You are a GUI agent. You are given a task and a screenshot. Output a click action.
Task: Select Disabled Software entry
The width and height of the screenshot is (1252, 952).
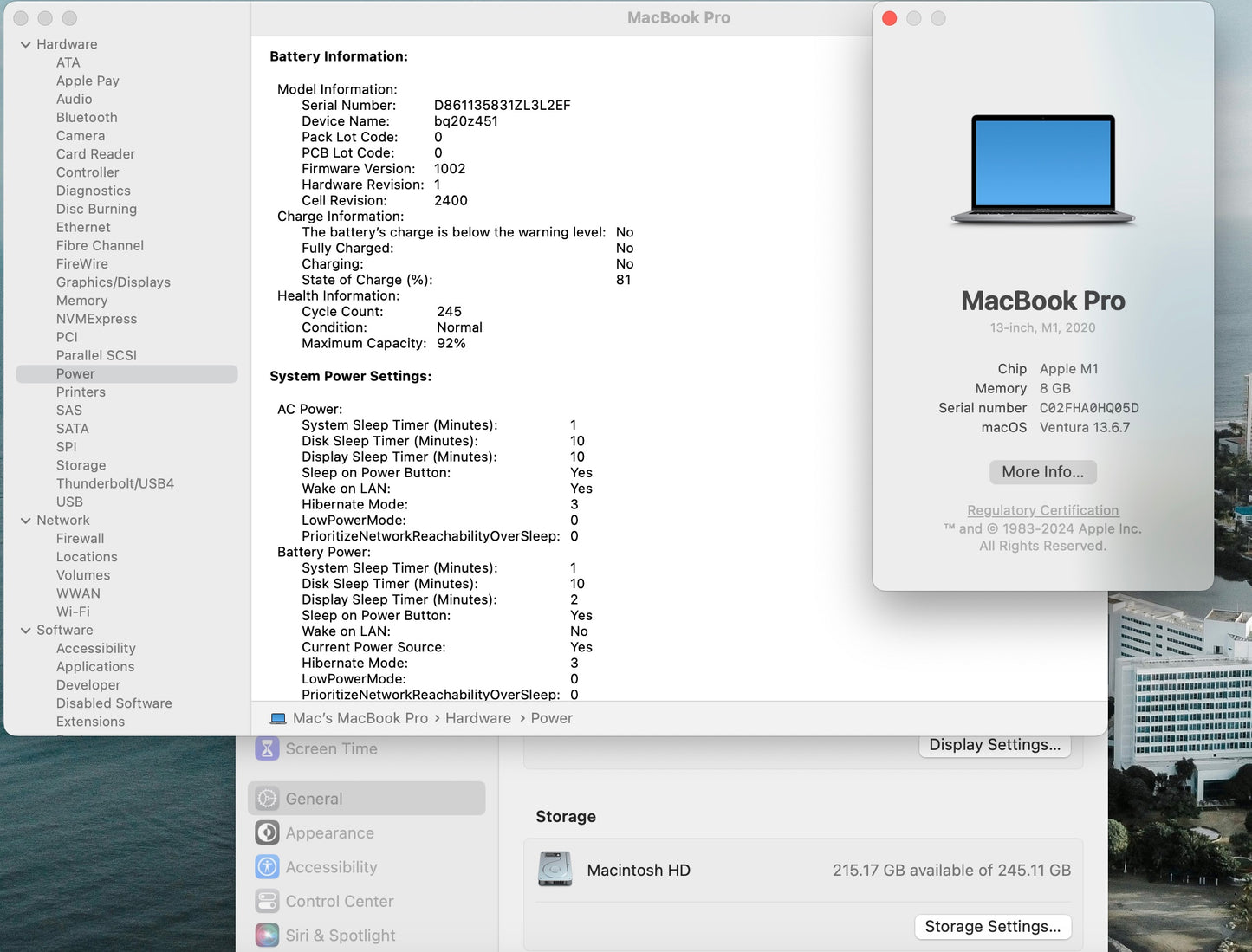click(114, 703)
